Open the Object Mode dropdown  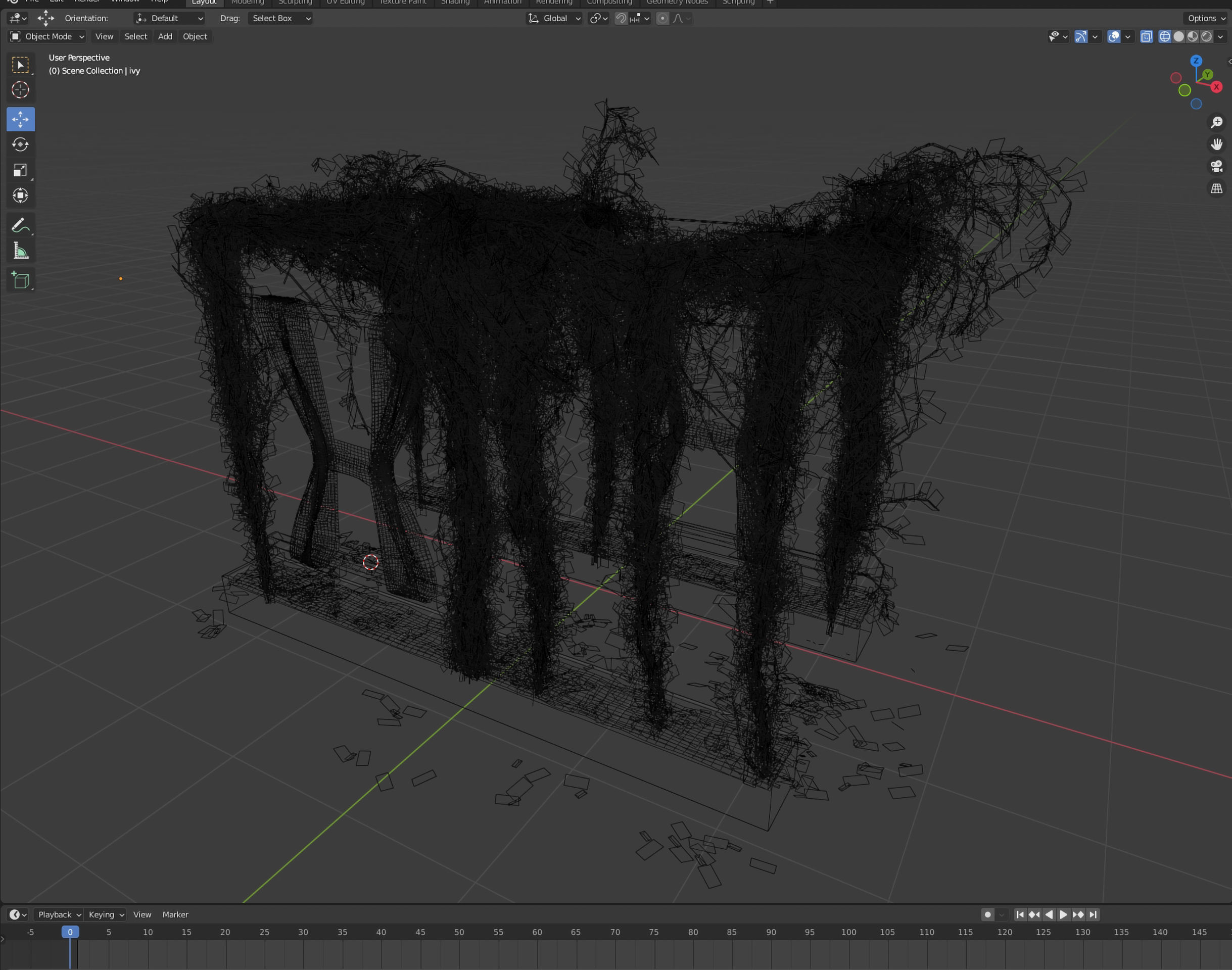(47, 36)
